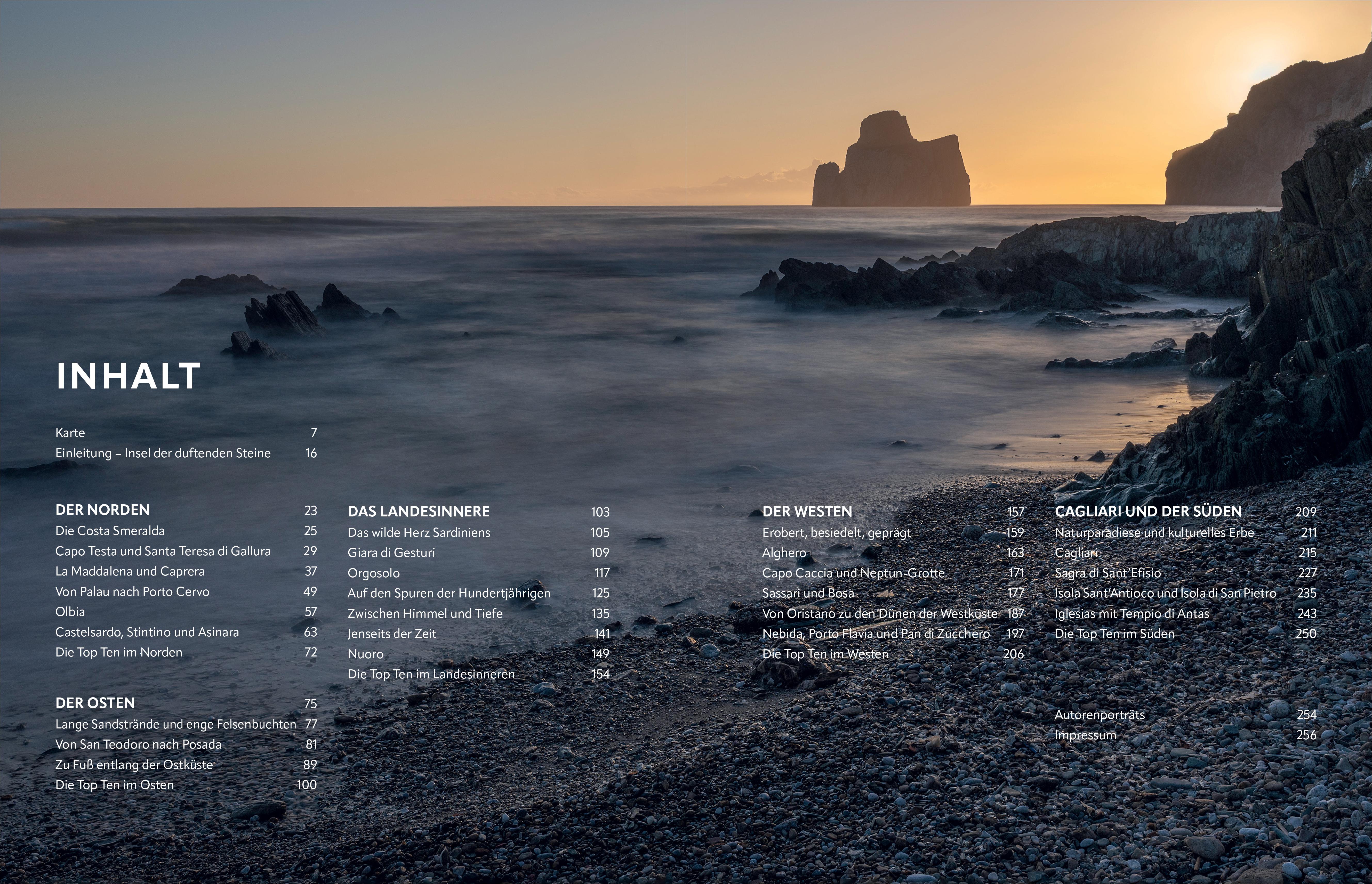Select Iglesias mit Tempio di Antas

pos(1132,613)
